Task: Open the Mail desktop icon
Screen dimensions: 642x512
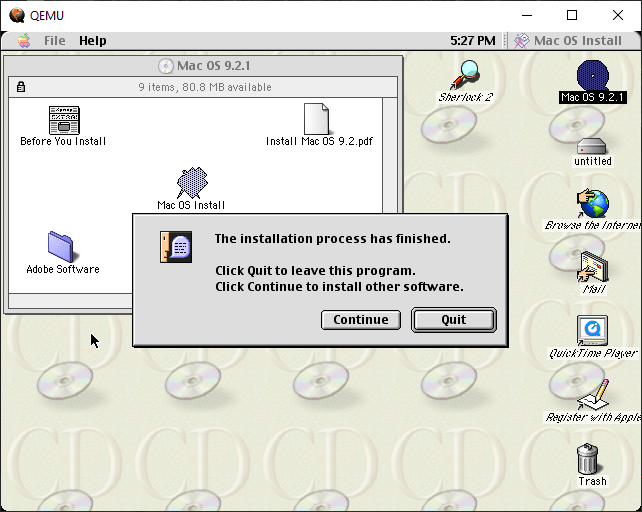Action: point(593,267)
